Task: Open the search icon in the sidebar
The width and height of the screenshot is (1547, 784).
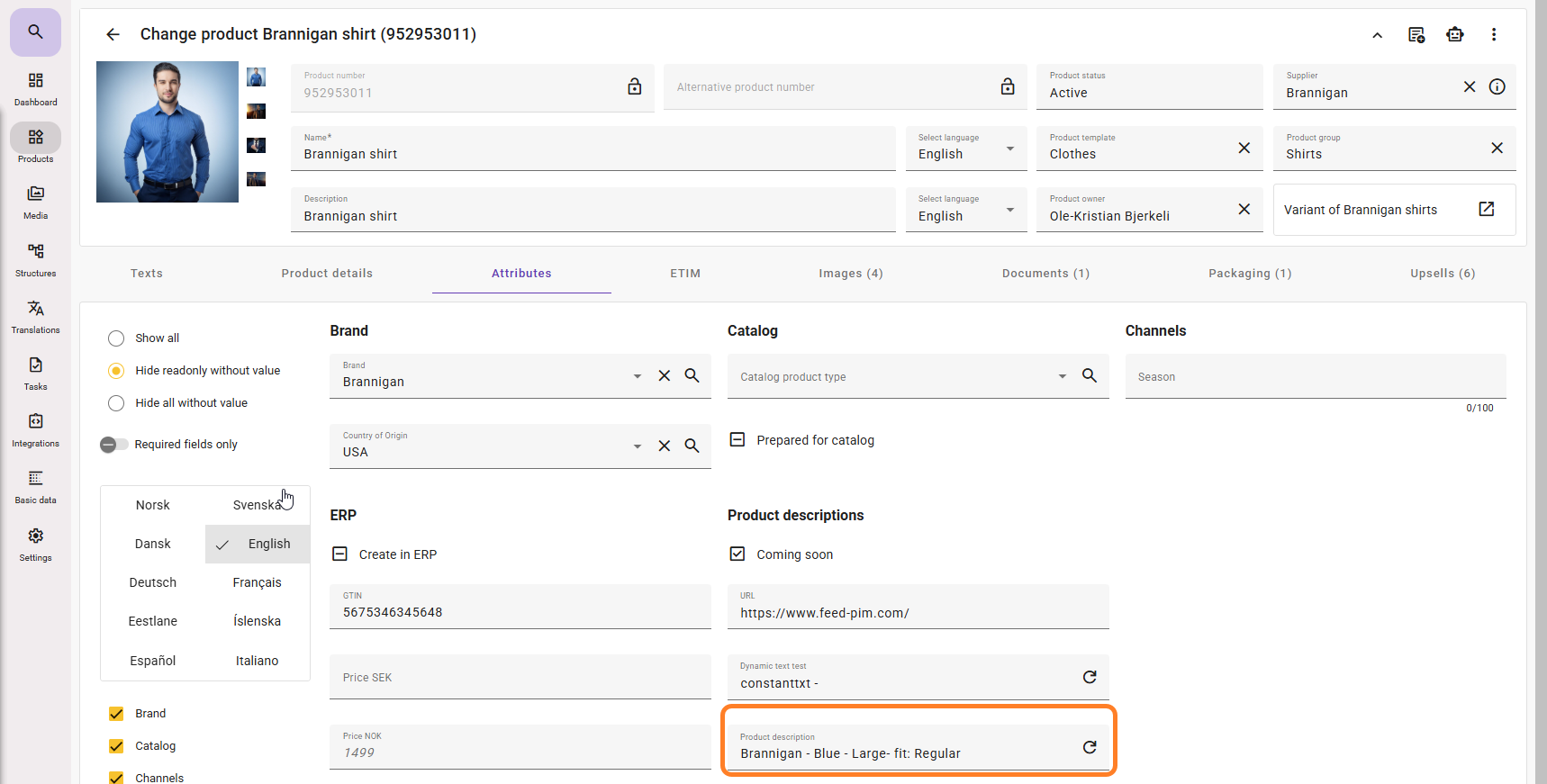Action: [x=35, y=32]
